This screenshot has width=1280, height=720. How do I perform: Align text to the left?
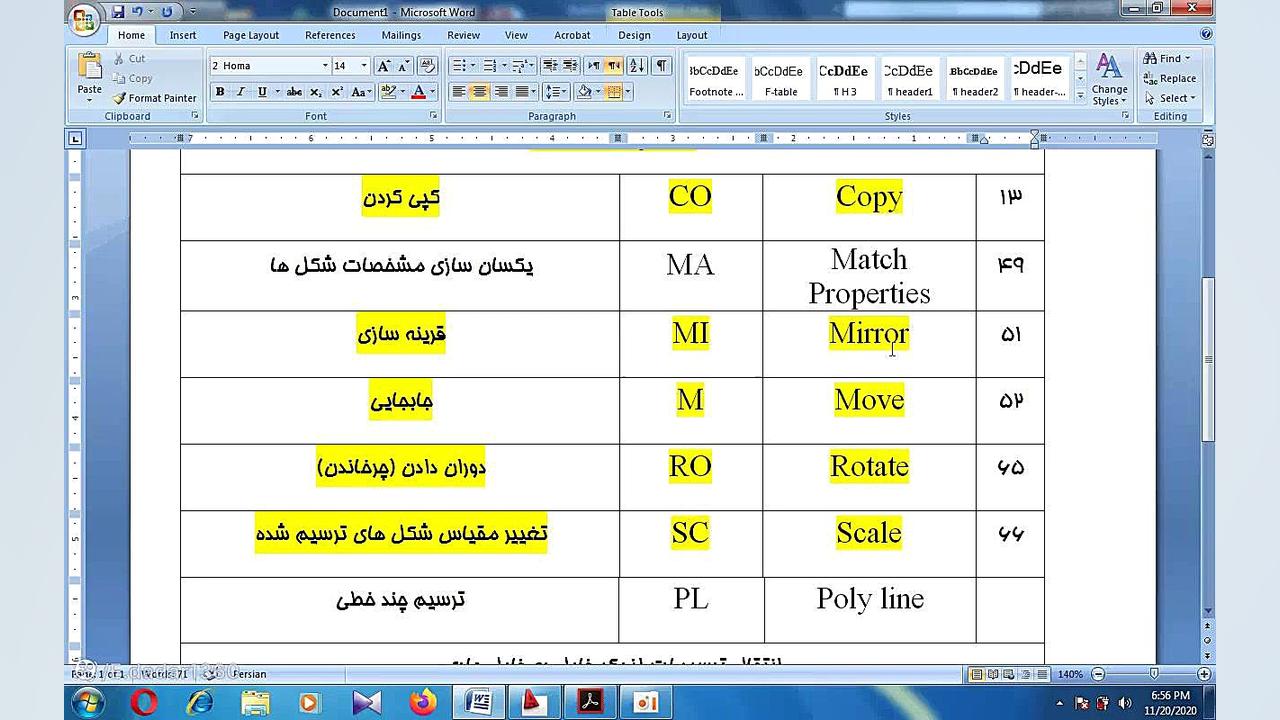click(x=459, y=92)
